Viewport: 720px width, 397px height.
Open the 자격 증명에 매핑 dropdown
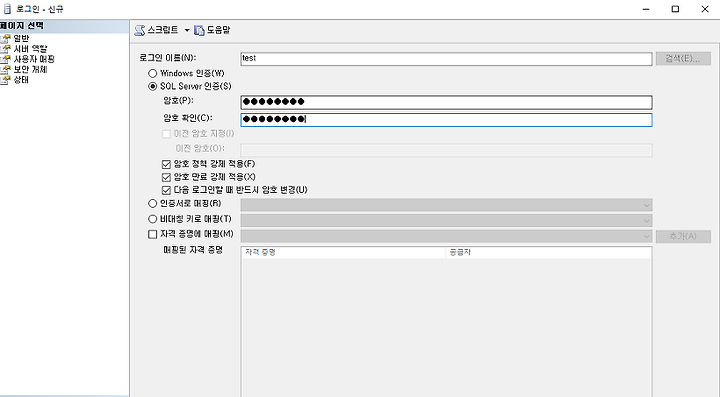click(446, 236)
